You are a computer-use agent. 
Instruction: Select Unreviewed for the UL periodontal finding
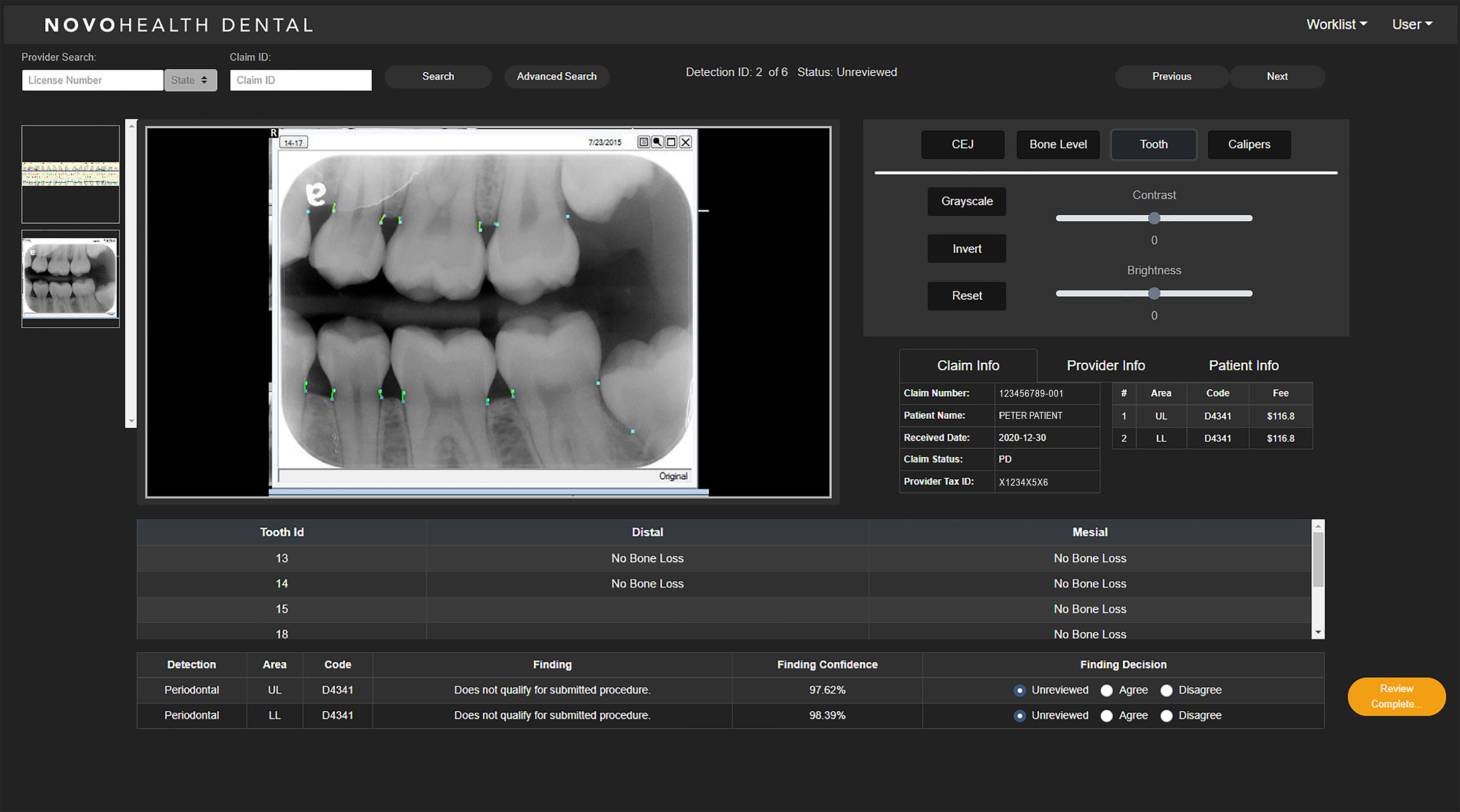[x=1020, y=690]
